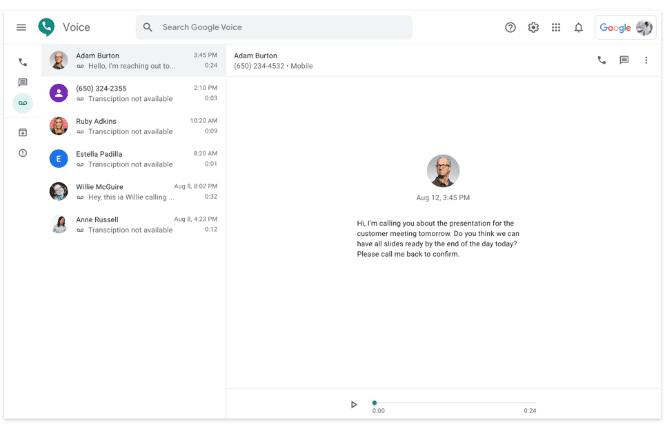Play the voicemail audio
This screenshot has width=671, height=425.
pos(353,404)
